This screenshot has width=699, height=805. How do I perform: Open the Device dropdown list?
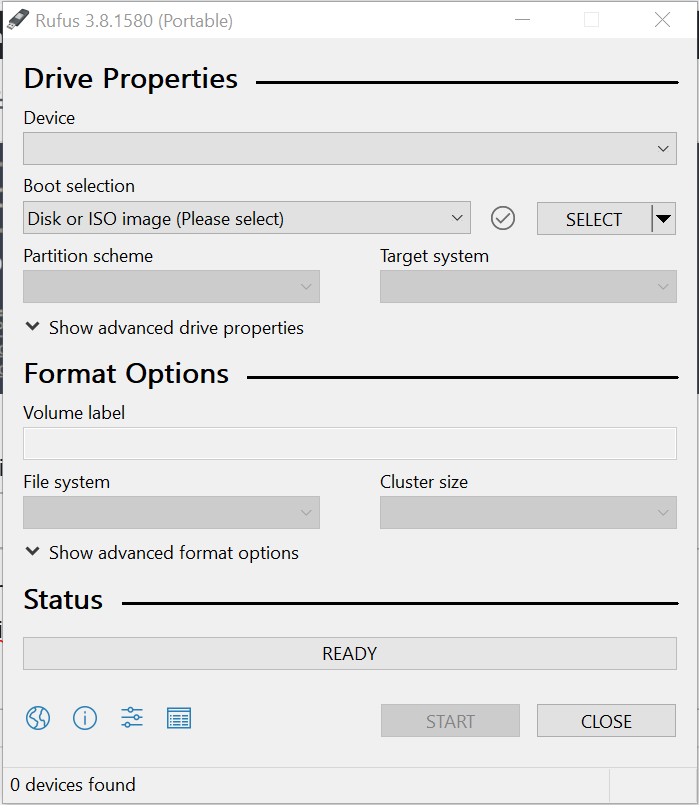[349, 149]
